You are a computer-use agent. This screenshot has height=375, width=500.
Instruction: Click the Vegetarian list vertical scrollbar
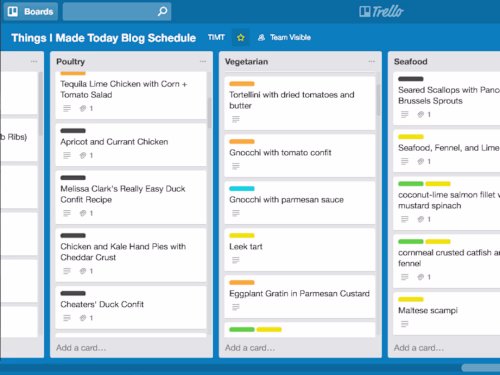378,100
